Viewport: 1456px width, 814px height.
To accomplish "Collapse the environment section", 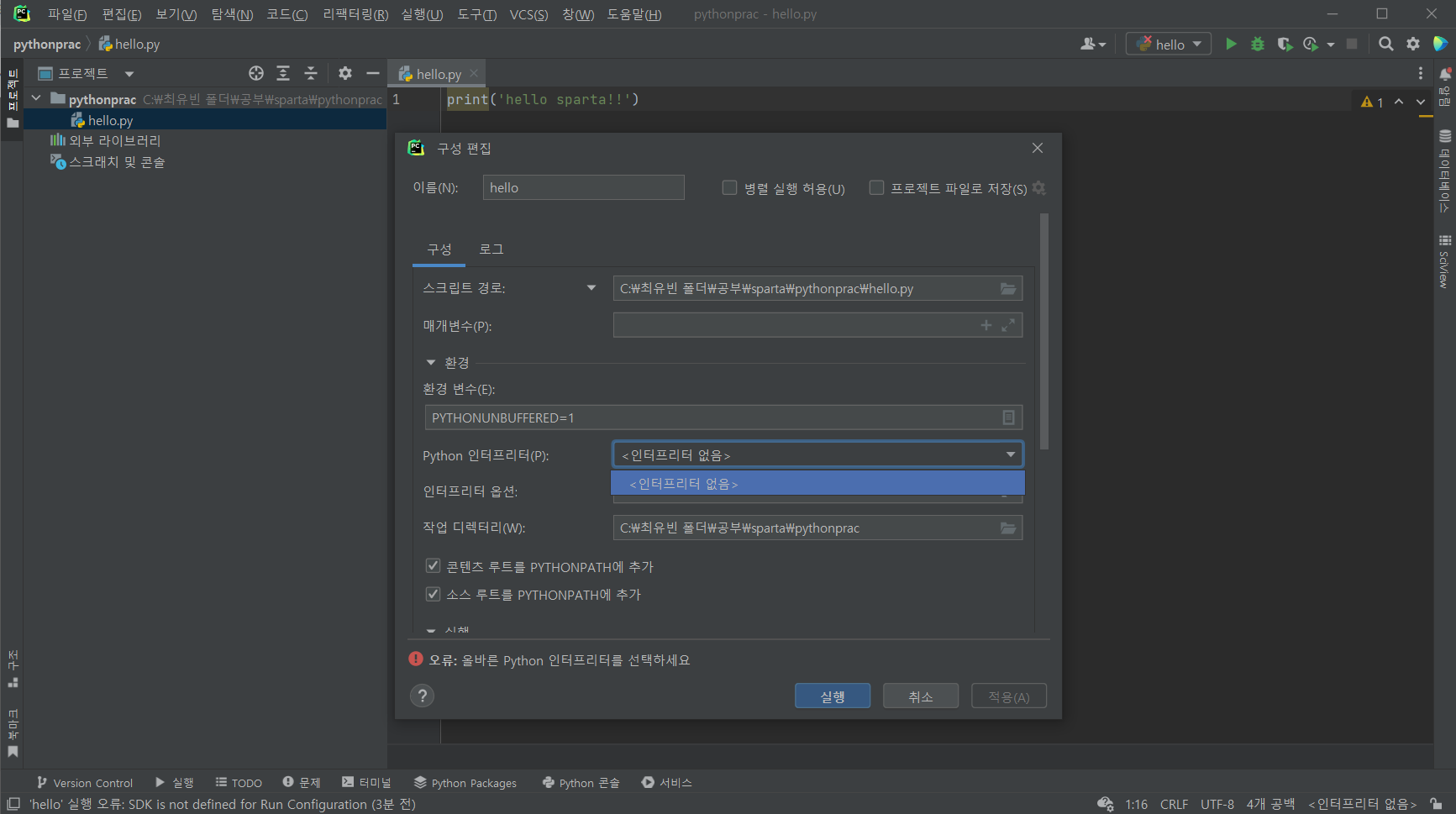I will pos(431,362).
